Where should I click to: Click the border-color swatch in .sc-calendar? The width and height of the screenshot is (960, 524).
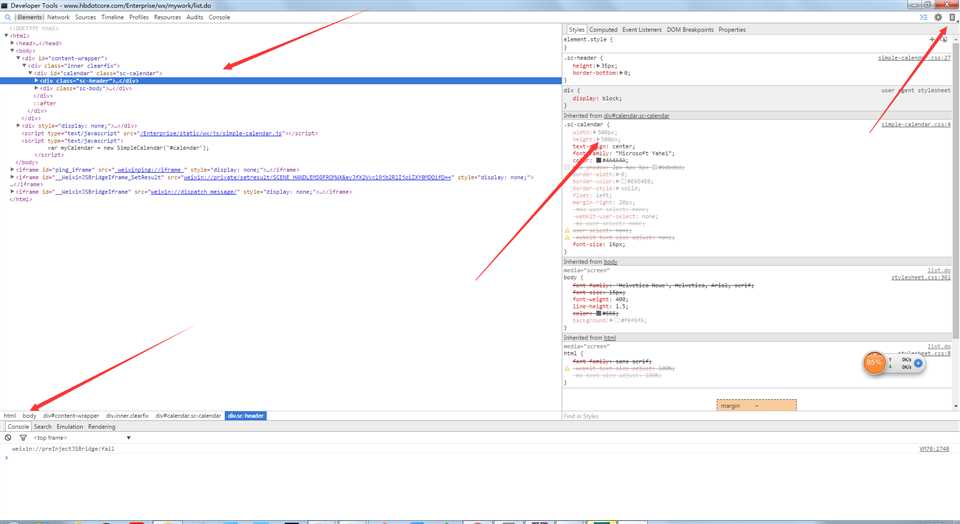[x=623, y=181]
